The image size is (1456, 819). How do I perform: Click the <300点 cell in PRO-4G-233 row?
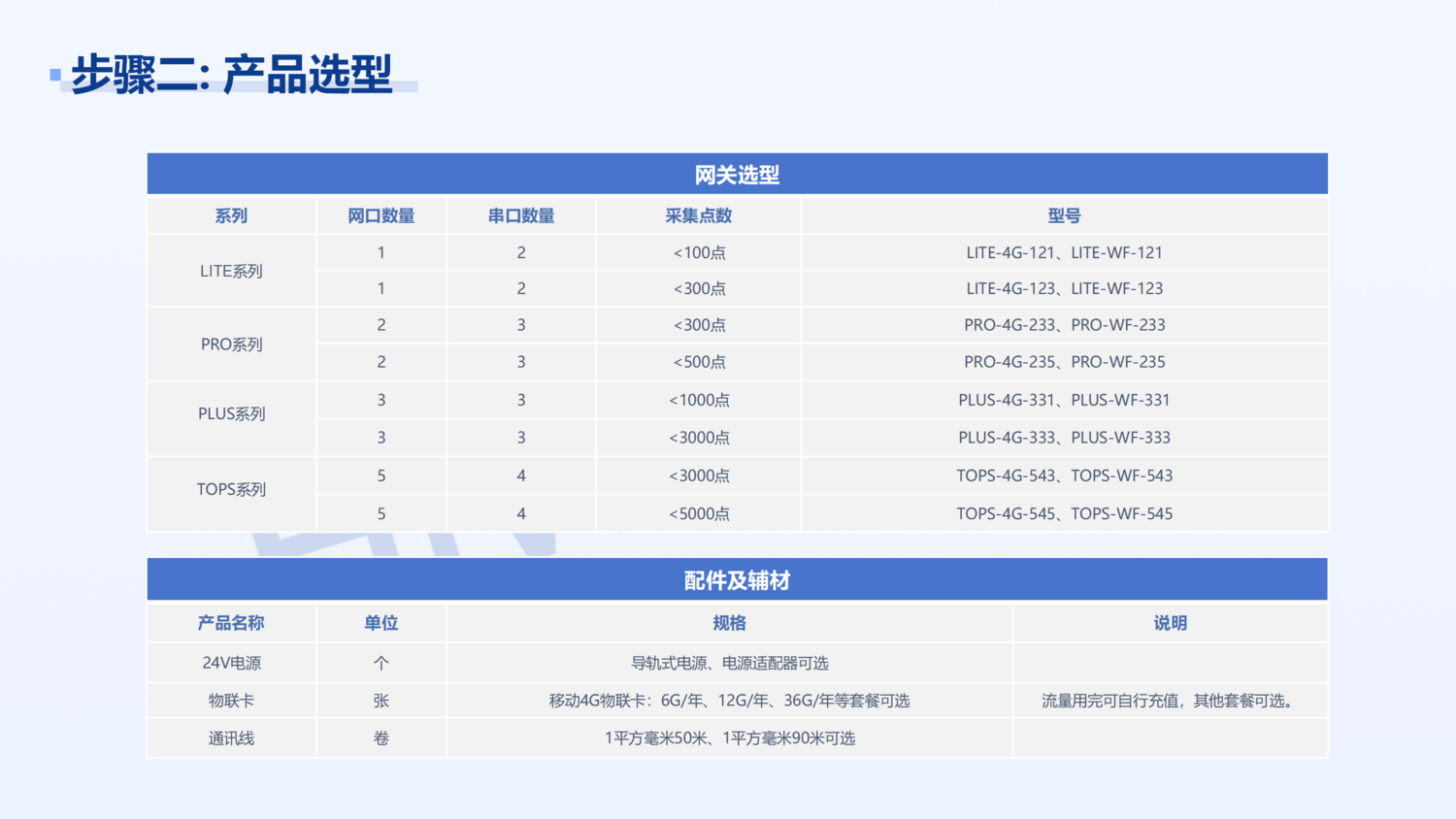tap(699, 325)
